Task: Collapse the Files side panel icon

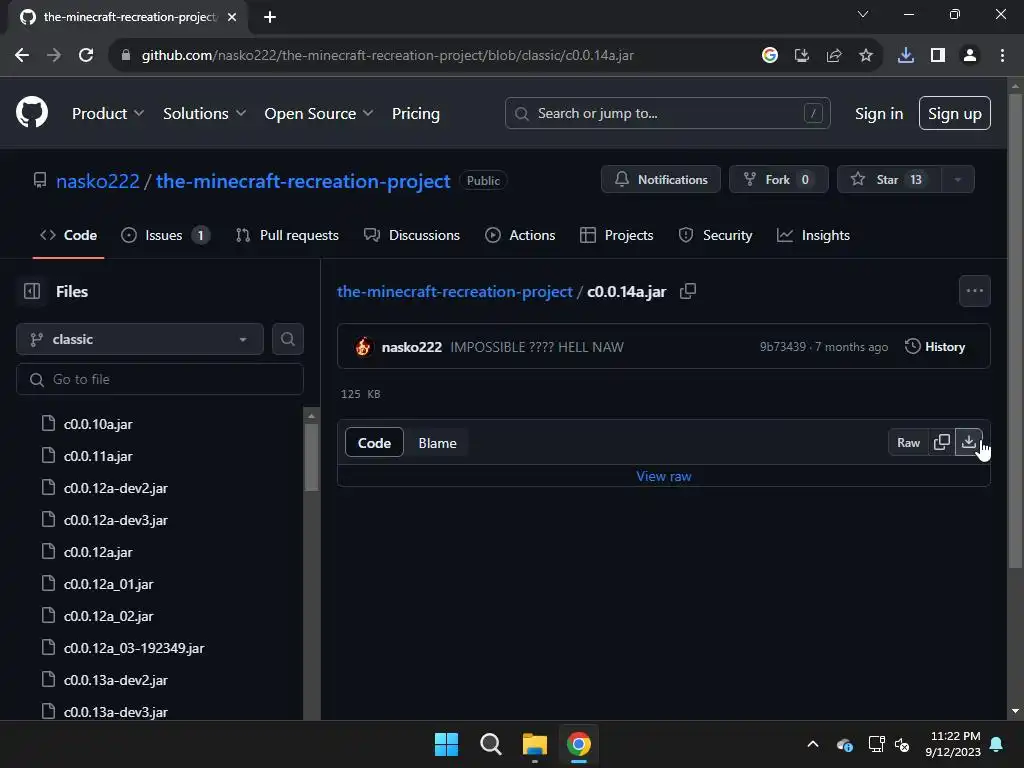Action: click(x=32, y=291)
